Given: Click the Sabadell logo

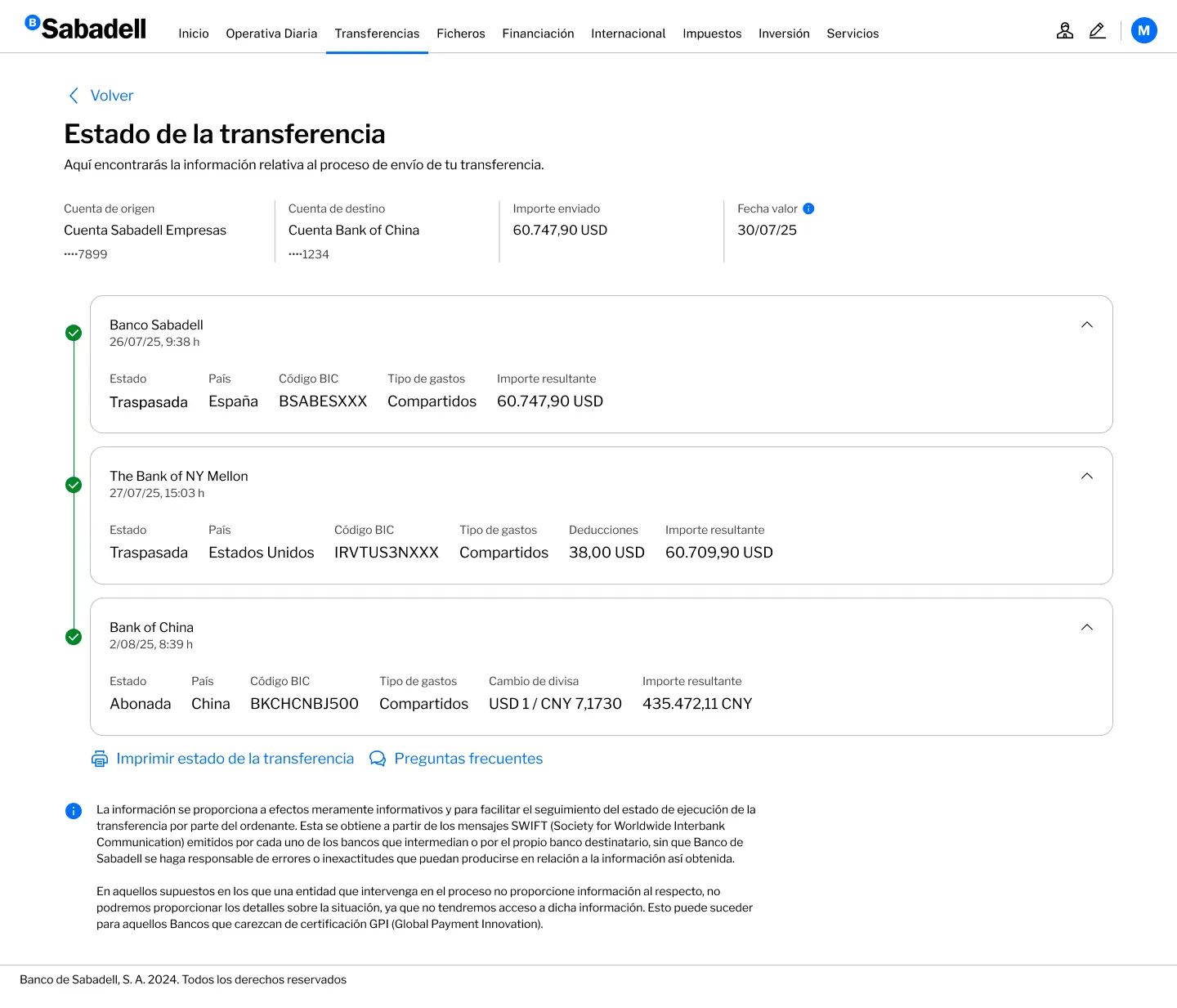Looking at the screenshot, I should [x=86, y=28].
